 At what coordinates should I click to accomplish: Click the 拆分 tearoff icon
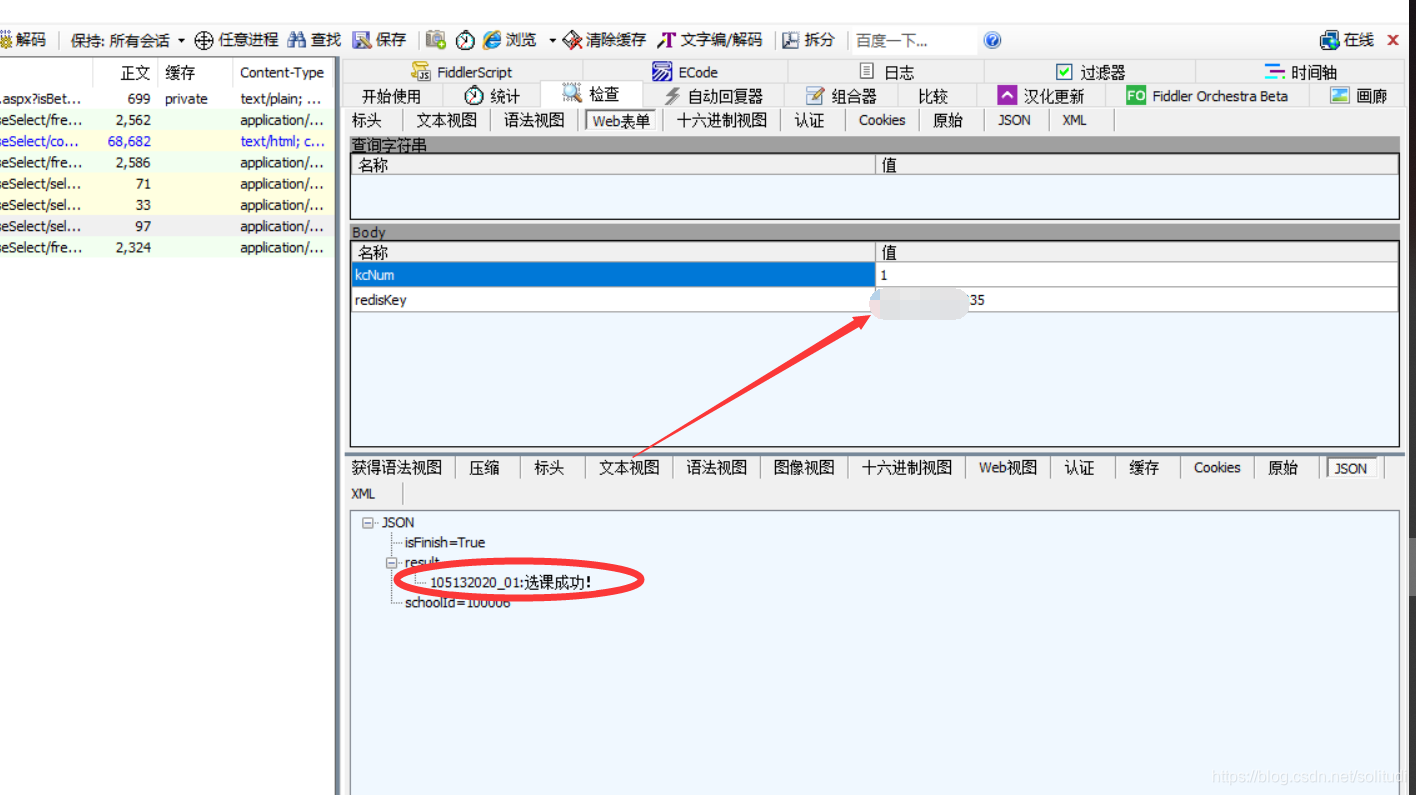(791, 40)
